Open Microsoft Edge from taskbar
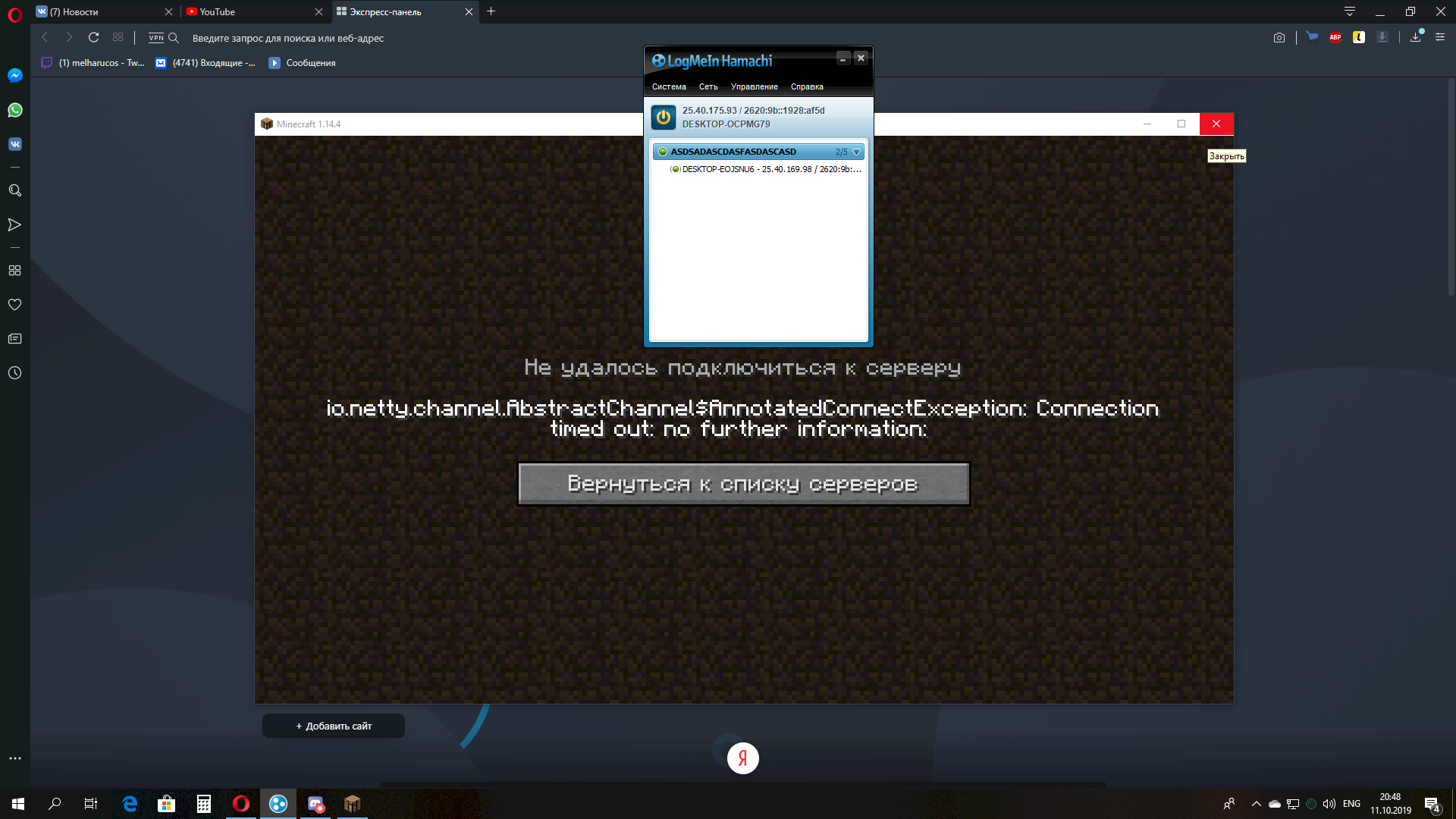 click(x=130, y=804)
